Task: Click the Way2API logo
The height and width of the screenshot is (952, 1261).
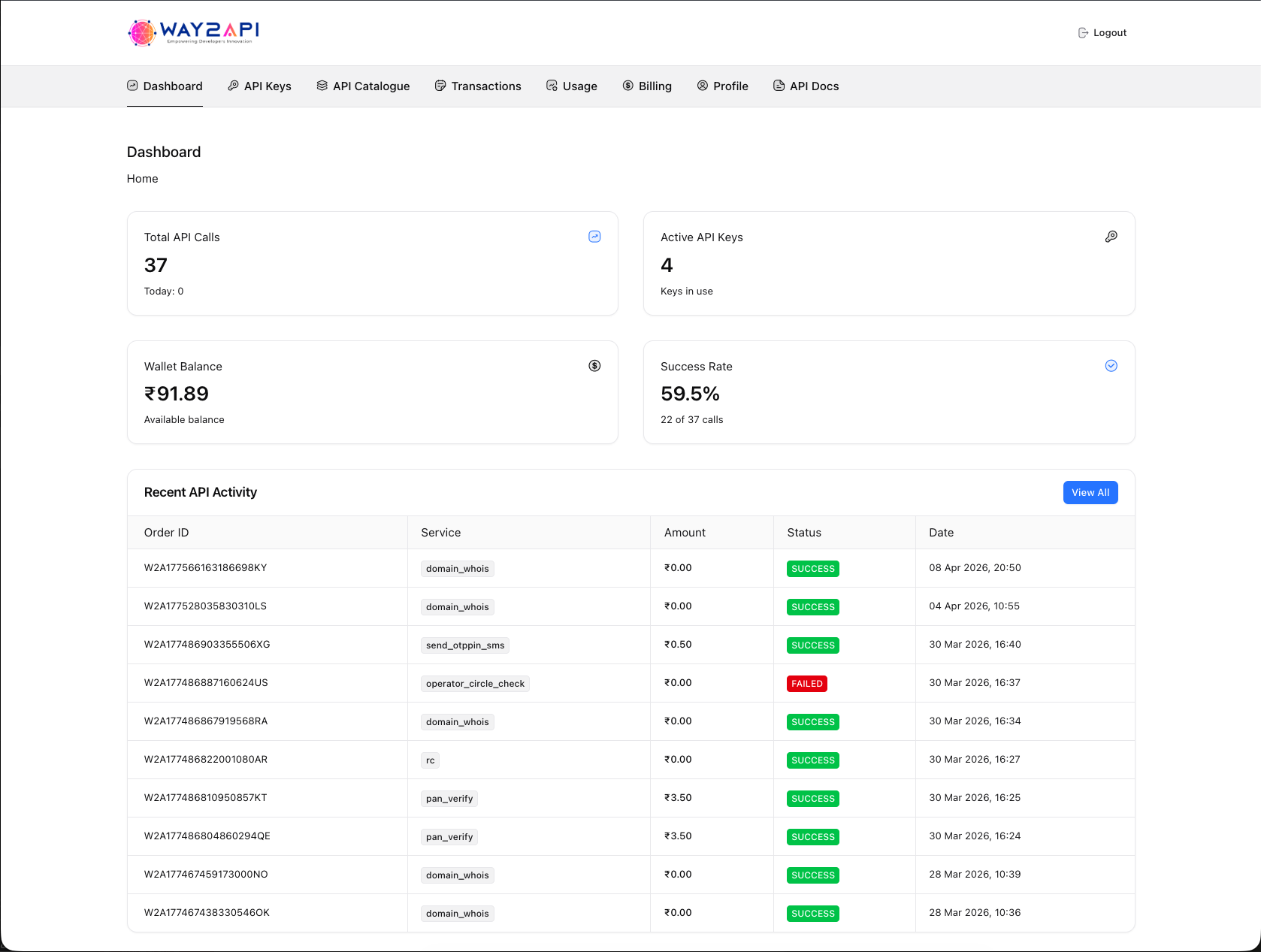Action: click(x=194, y=32)
